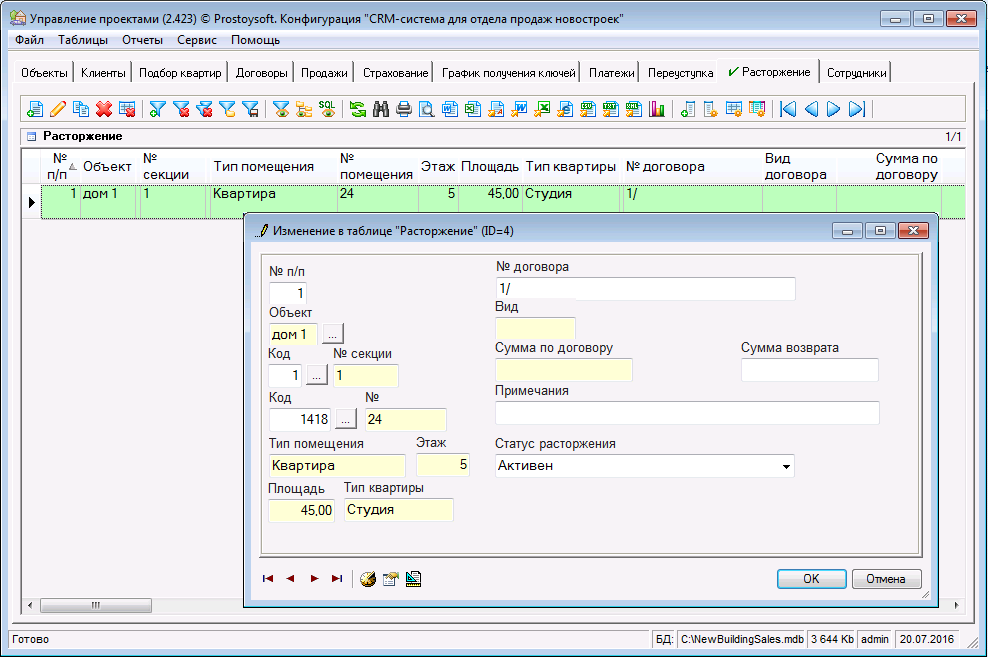Screen dimensions: 988x657
Task: Open search with the binoculars icon
Action: 381,110
